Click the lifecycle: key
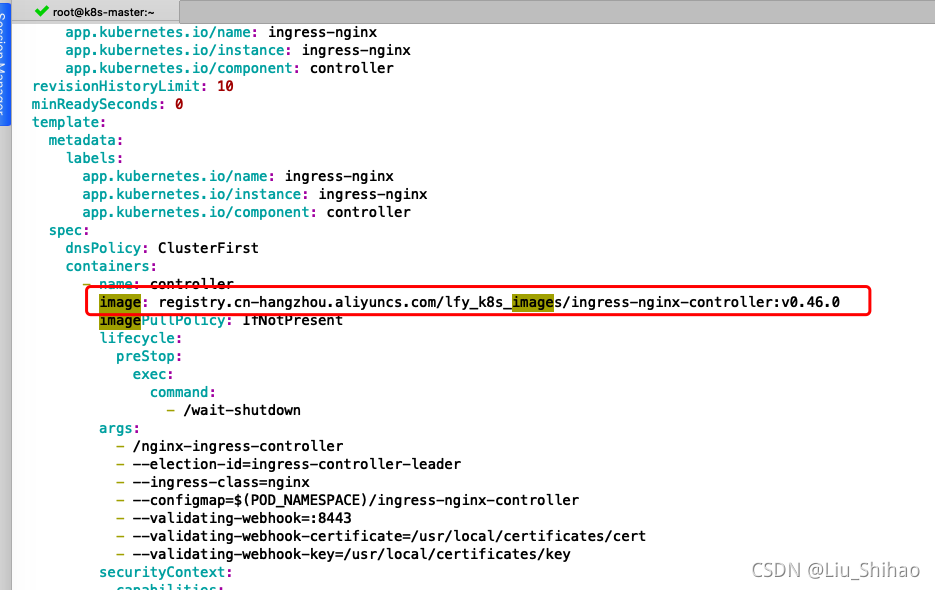 (x=140, y=338)
